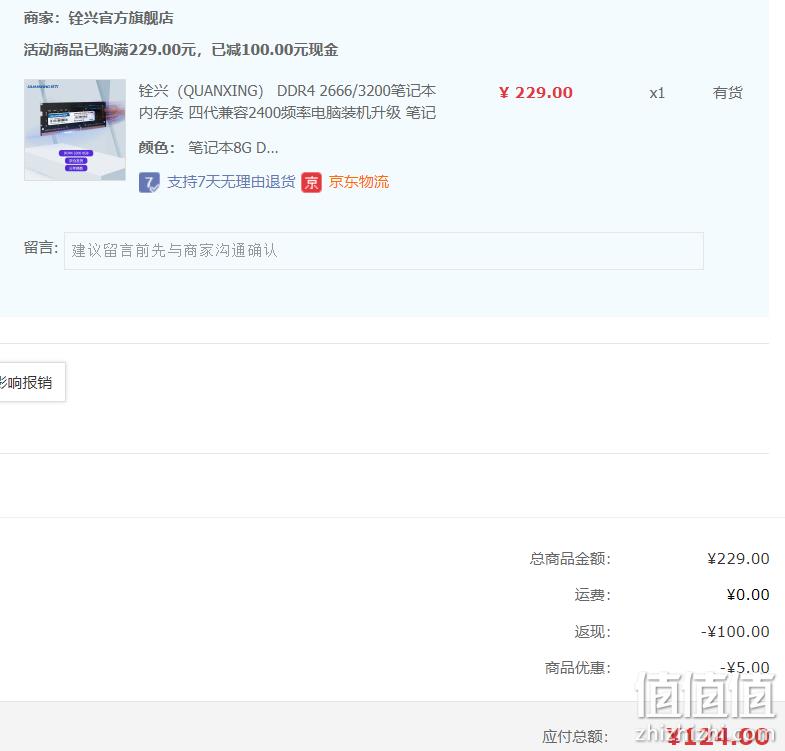785x751 pixels.
Task: Click the ¥ 229.00 item price
Action: click(x=536, y=93)
